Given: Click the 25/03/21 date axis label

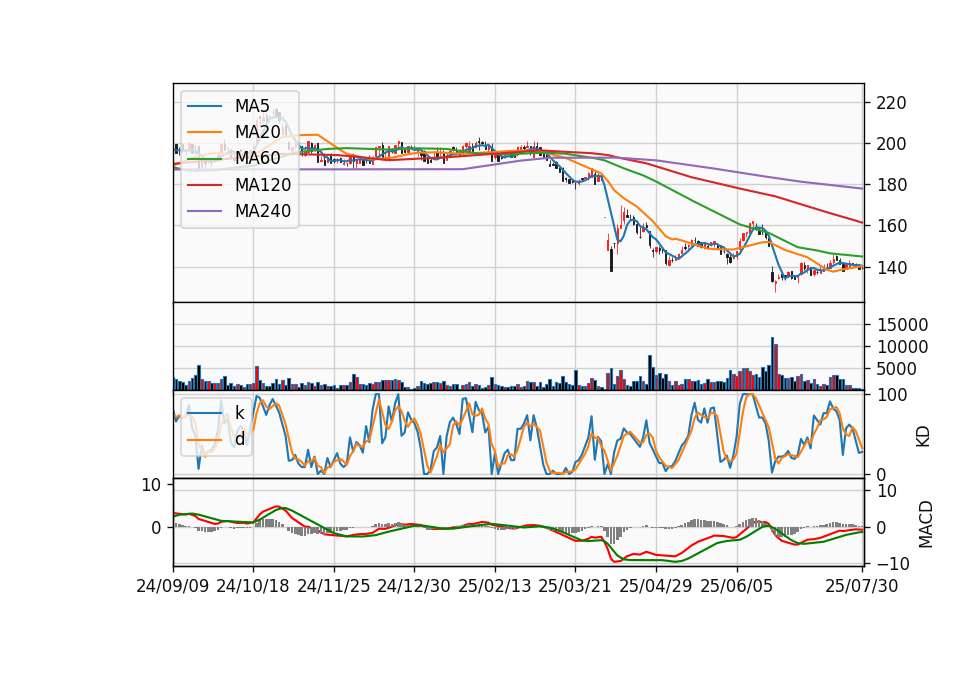Looking at the screenshot, I should point(575,586).
